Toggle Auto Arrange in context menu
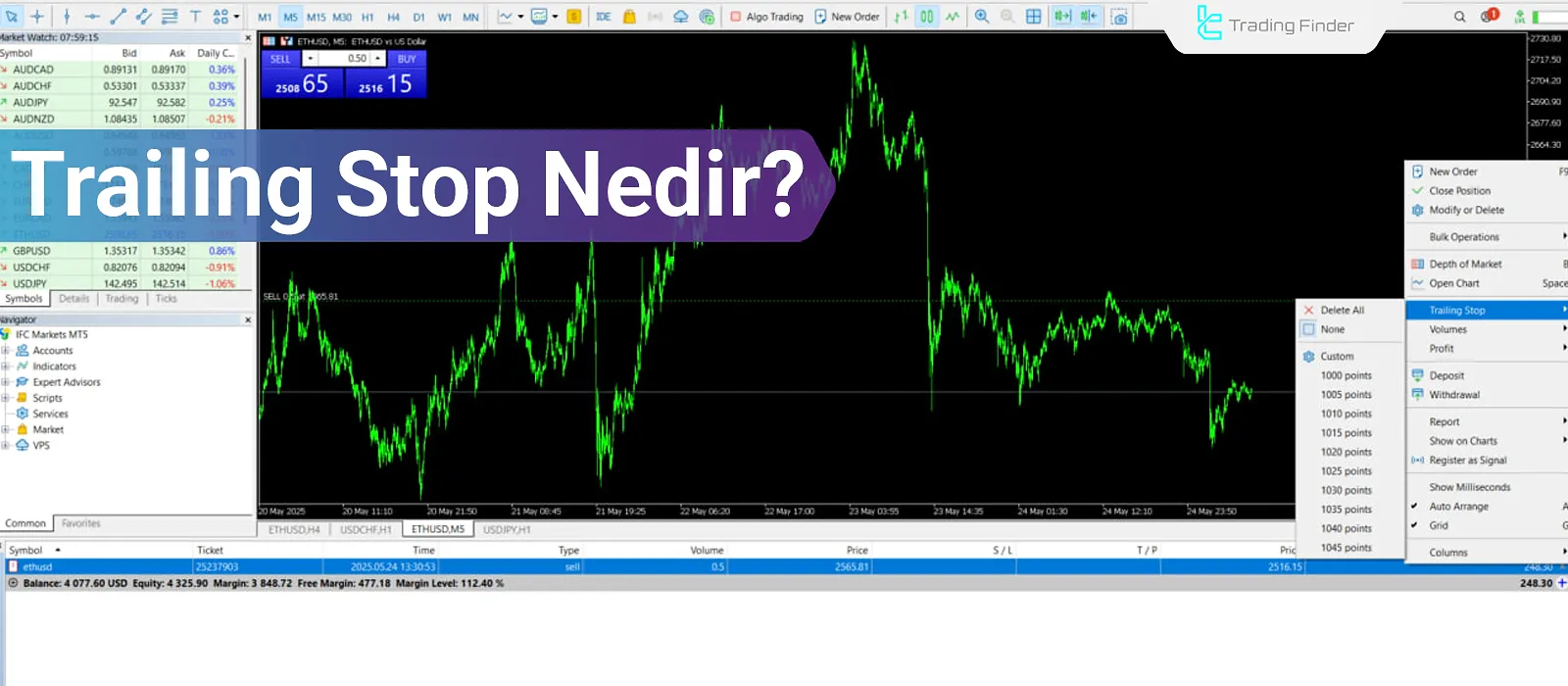 tap(1458, 507)
